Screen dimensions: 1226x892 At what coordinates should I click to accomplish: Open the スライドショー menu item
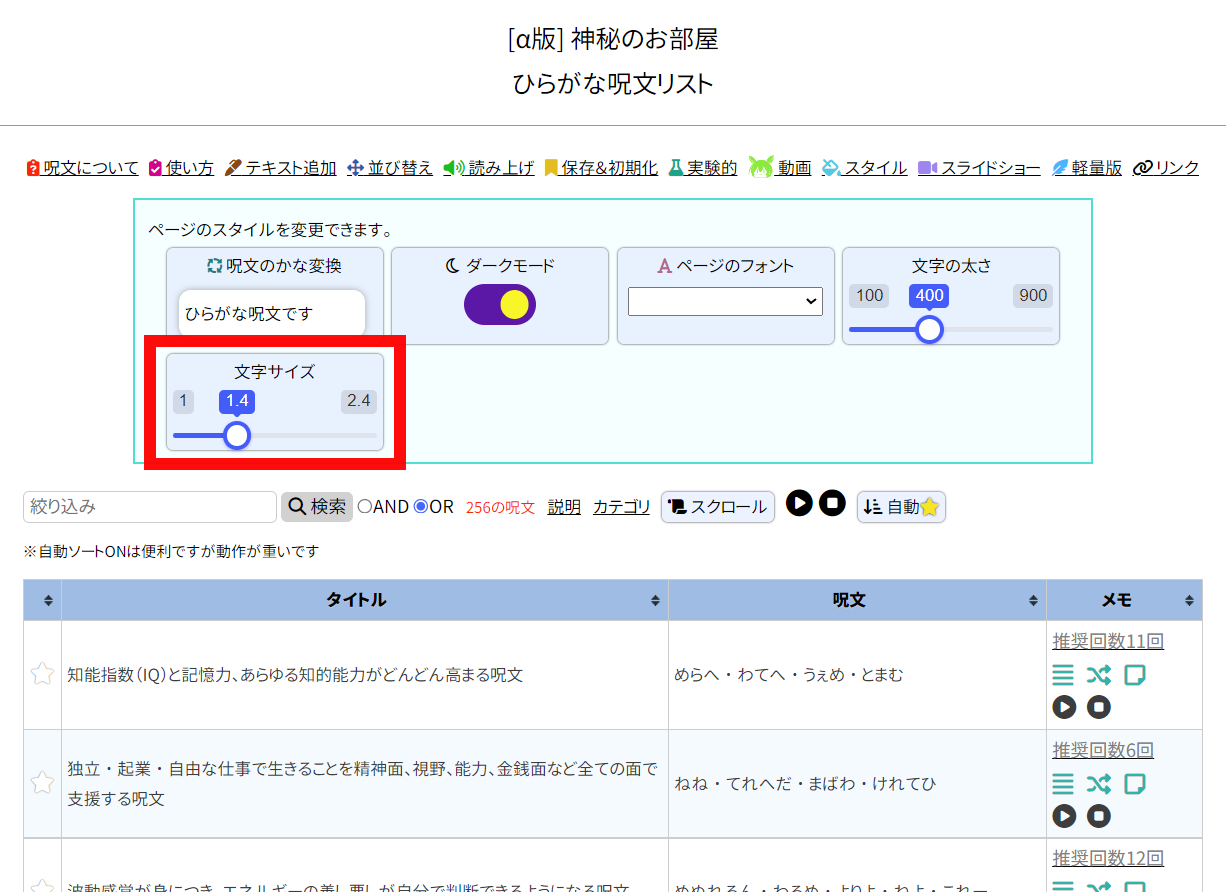pos(980,168)
